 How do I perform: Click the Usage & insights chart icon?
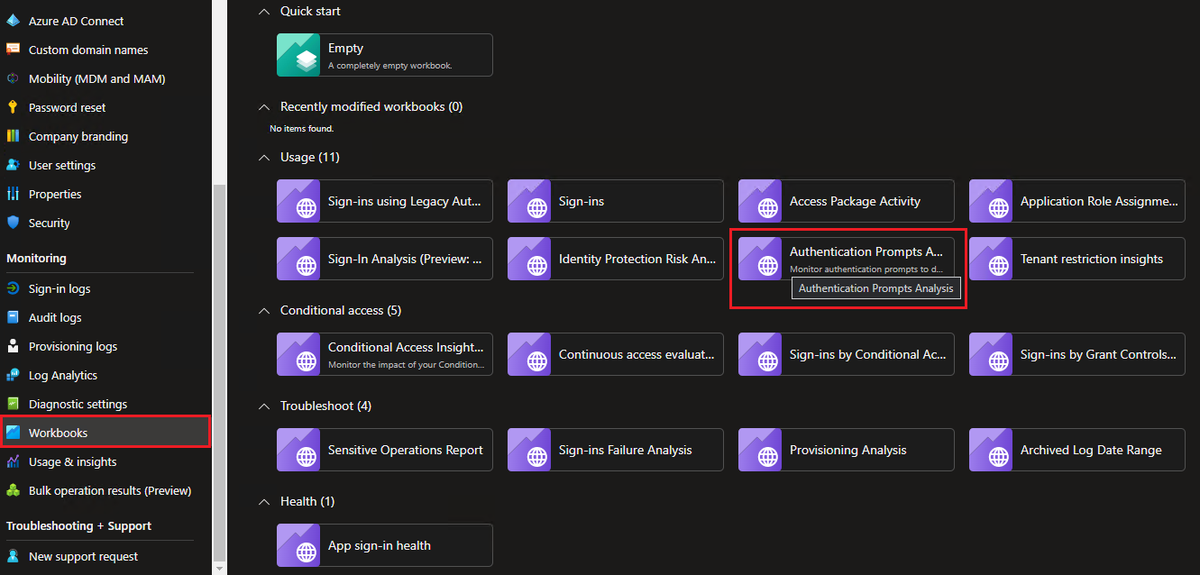[13, 462]
